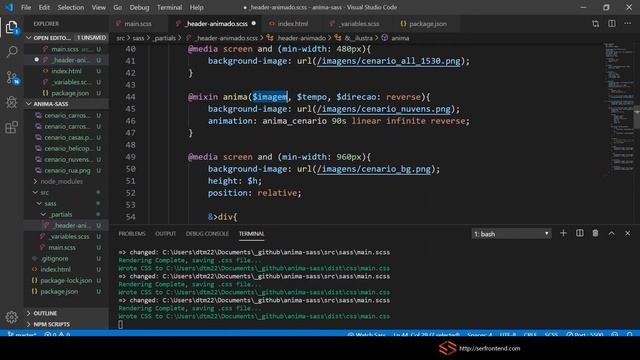Image resolution: width=640 pixels, height=360 pixels.
Task: Open editor More Actions ellipsis
Action: (x=628, y=24)
